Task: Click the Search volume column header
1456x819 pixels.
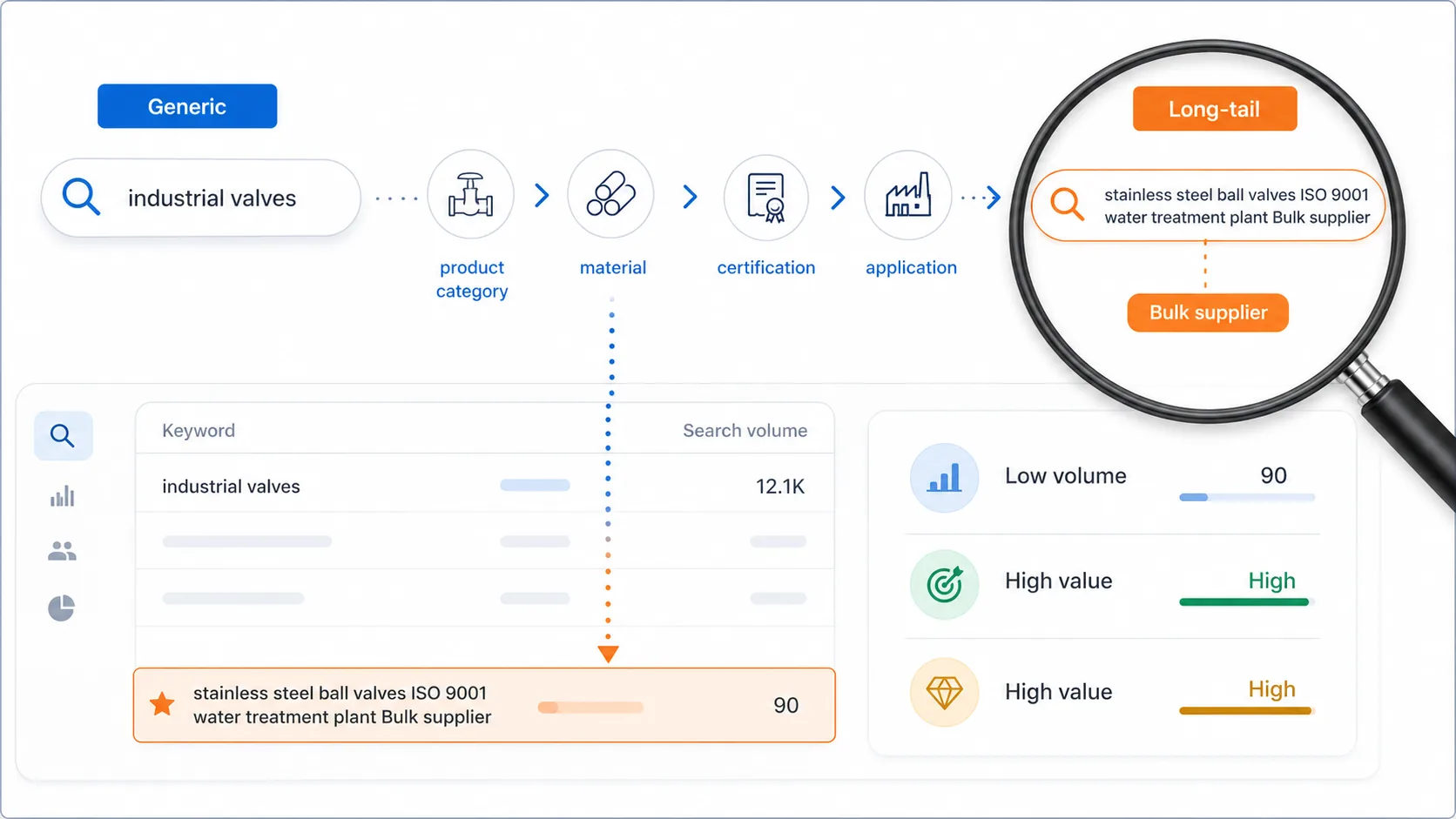Action: (745, 431)
